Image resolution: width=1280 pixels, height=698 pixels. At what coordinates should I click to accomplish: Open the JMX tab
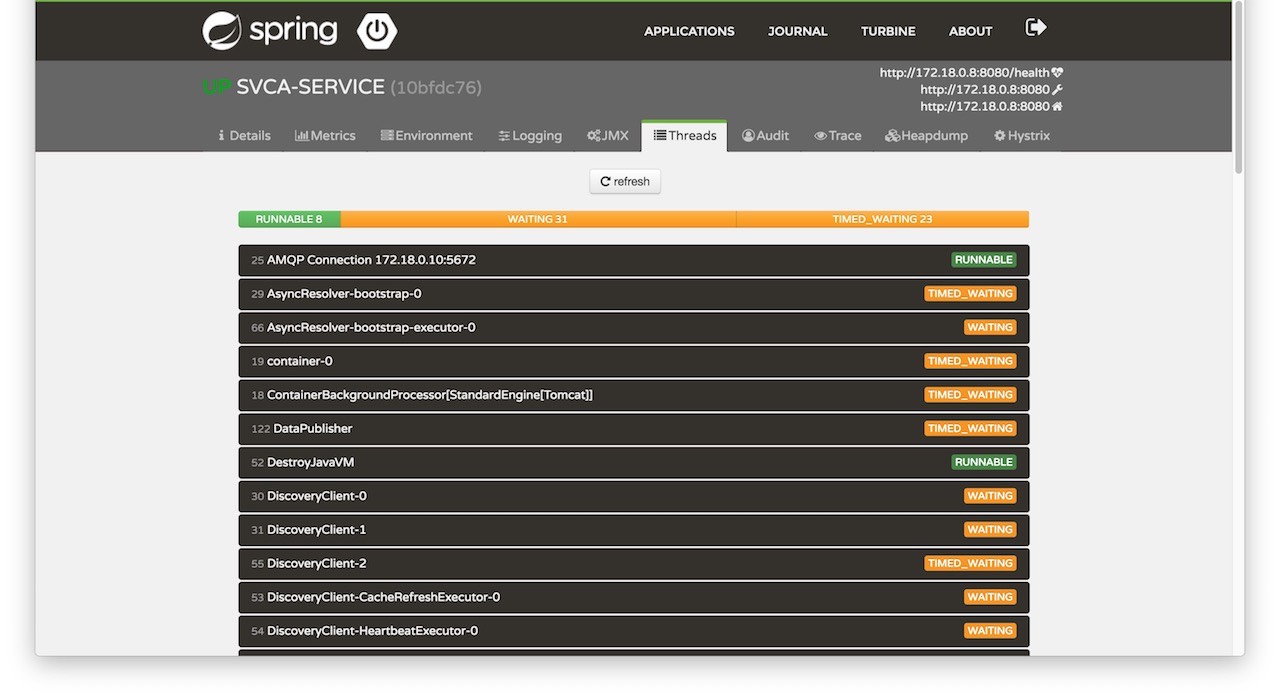(x=608, y=136)
